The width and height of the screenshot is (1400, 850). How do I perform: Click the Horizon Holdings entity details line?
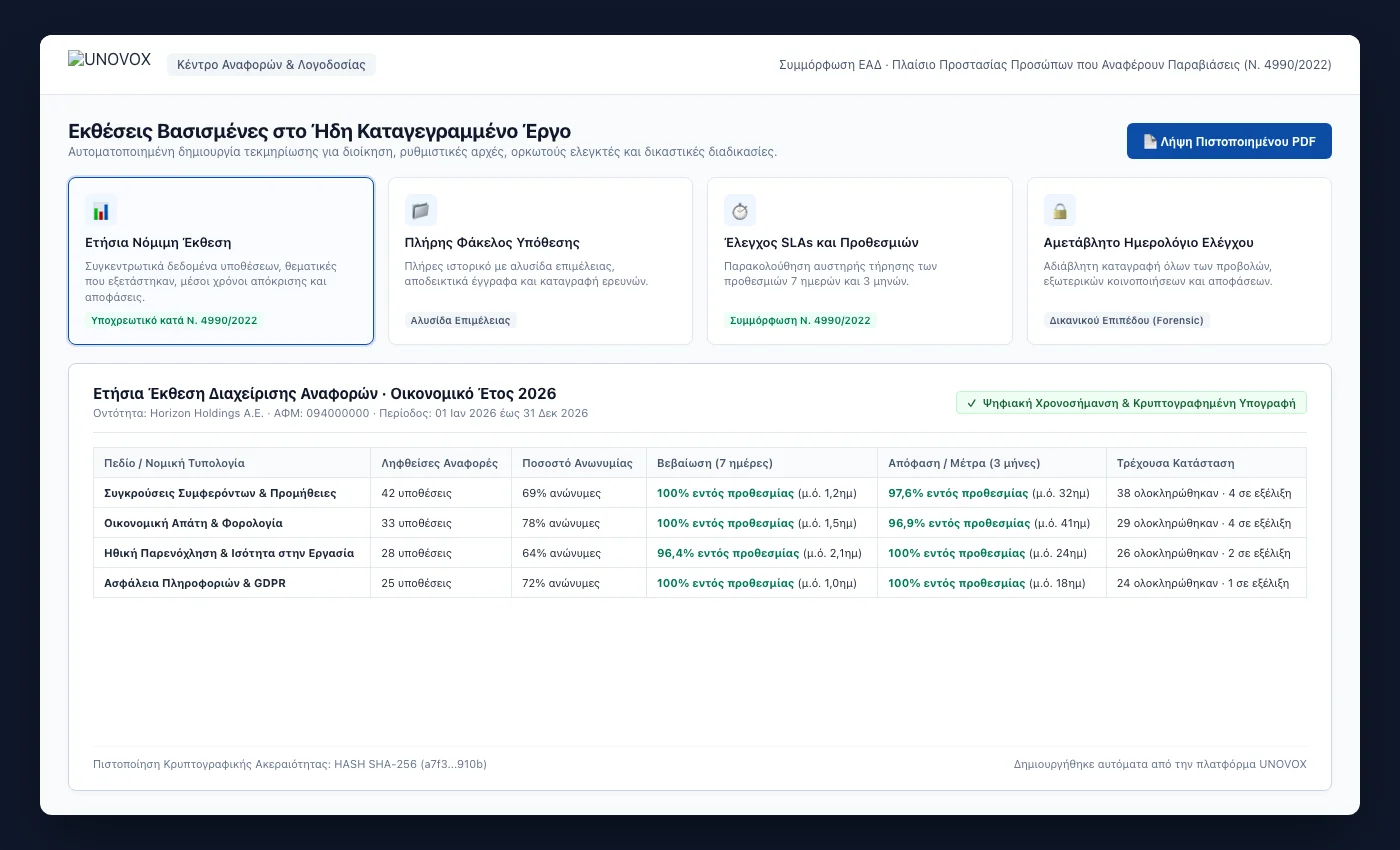coord(341,413)
